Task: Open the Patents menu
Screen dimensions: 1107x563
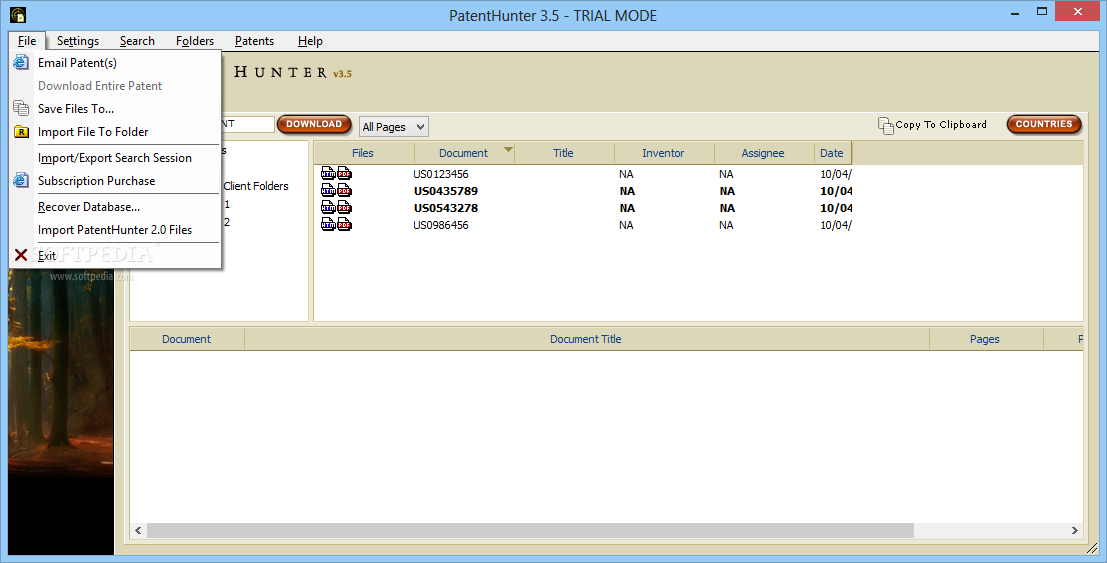Action: pos(254,41)
